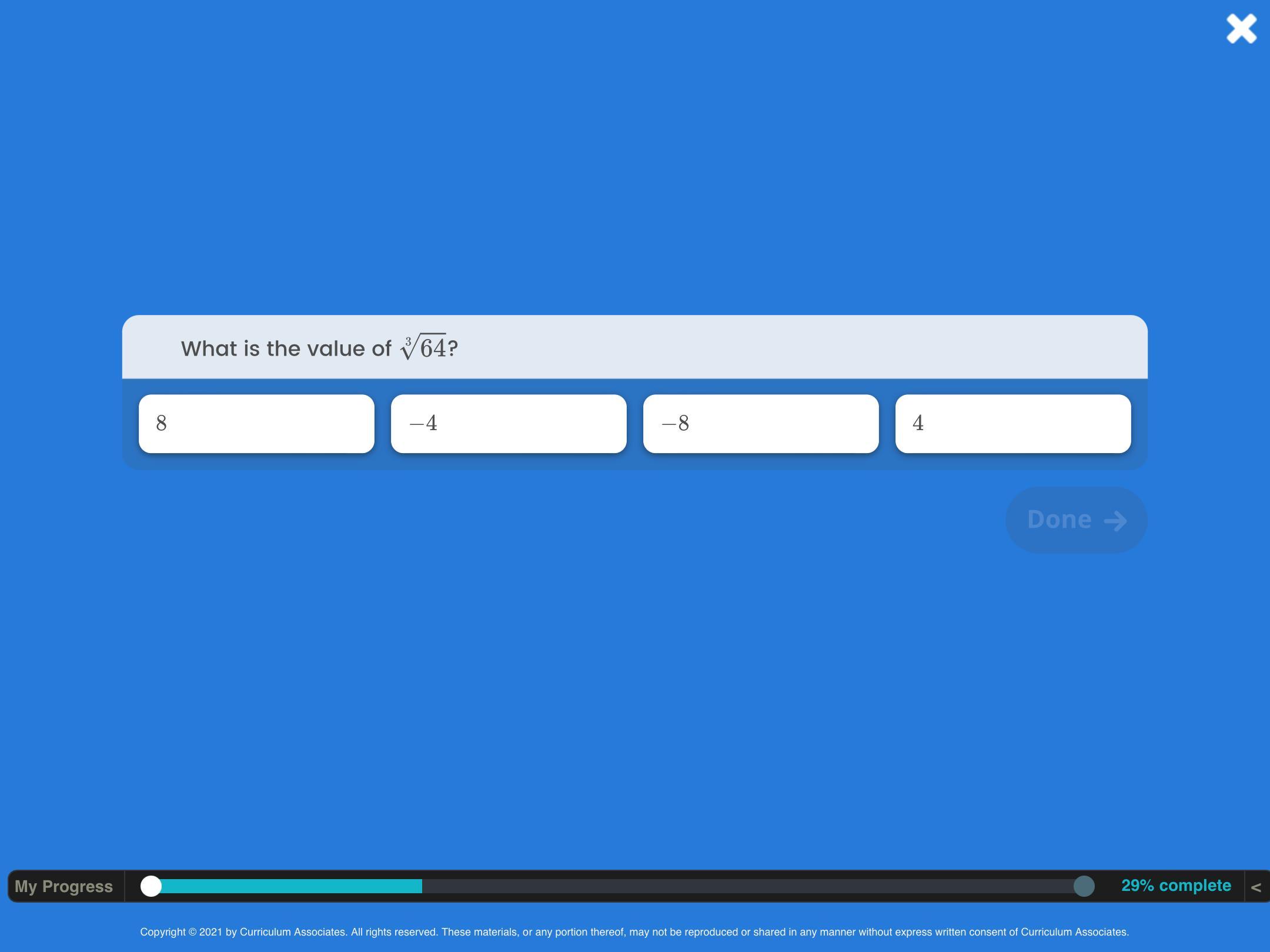Collapse the progress bar with the < arrow
Viewport: 1270px width, 952px height.
tap(1255, 887)
